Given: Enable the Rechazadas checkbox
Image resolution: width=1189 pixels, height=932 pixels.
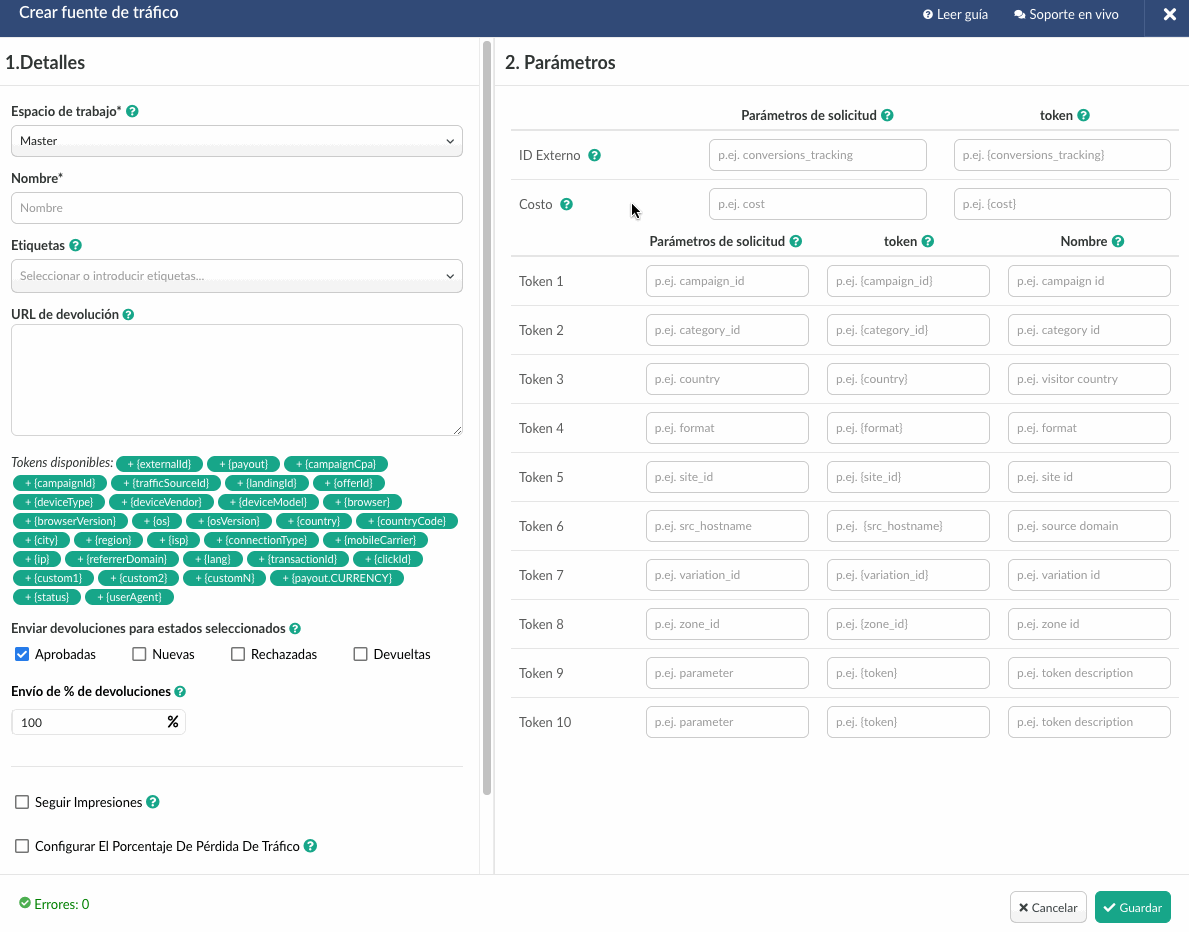Looking at the screenshot, I should tap(238, 654).
